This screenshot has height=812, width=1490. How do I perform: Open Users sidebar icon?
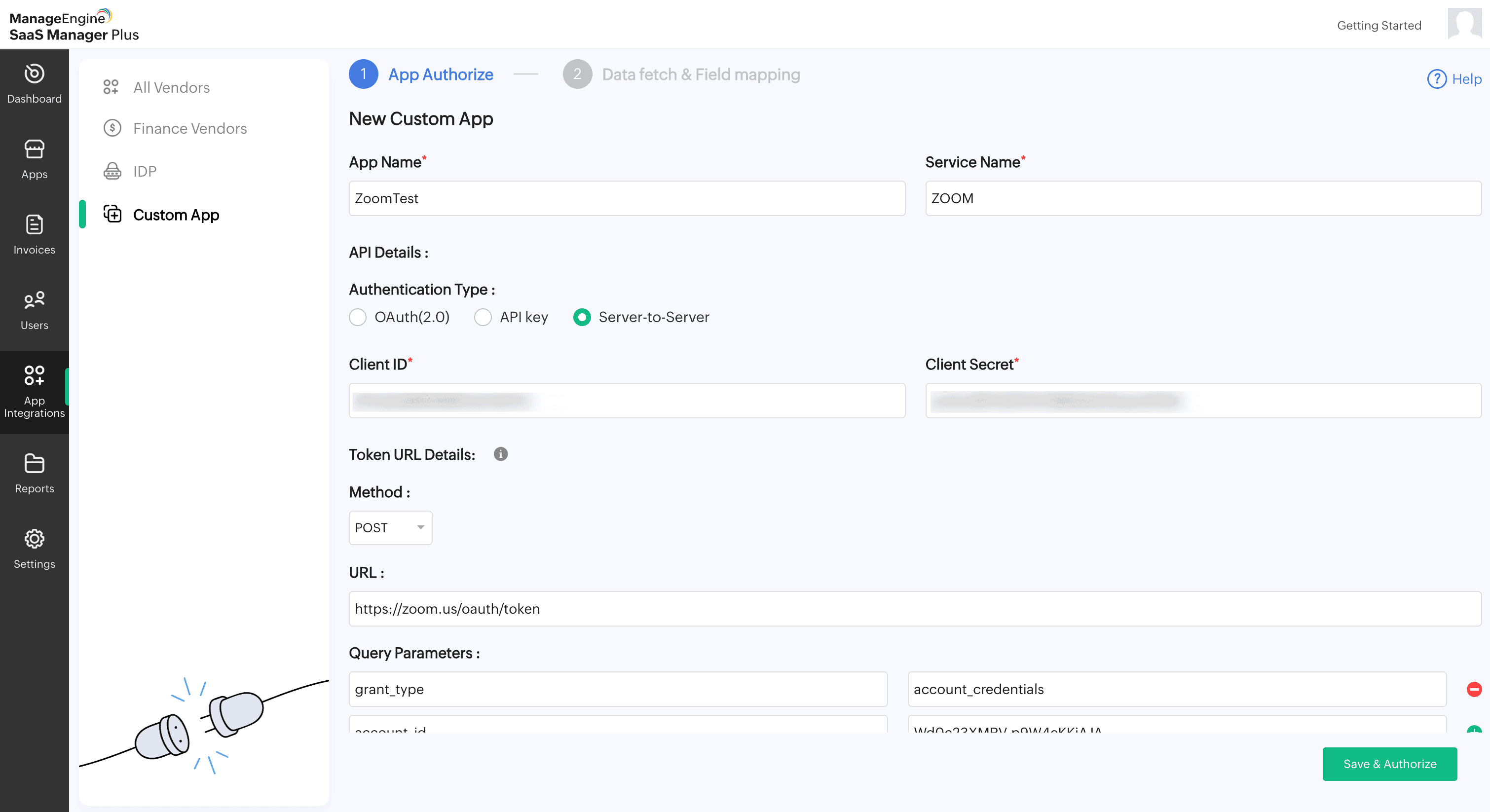(34, 299)
